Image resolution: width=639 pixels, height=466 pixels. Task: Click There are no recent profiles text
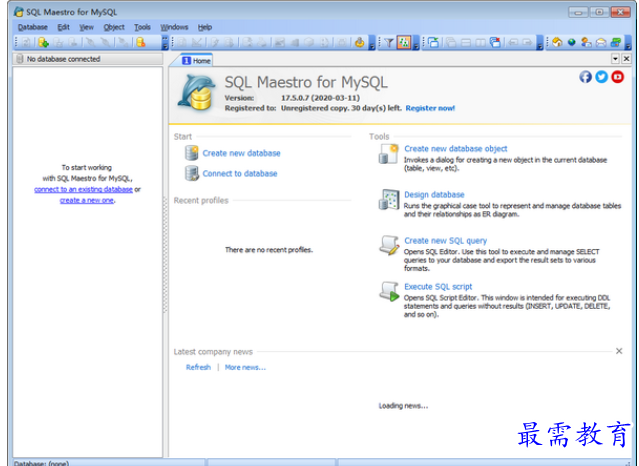[x=269, y=250]
